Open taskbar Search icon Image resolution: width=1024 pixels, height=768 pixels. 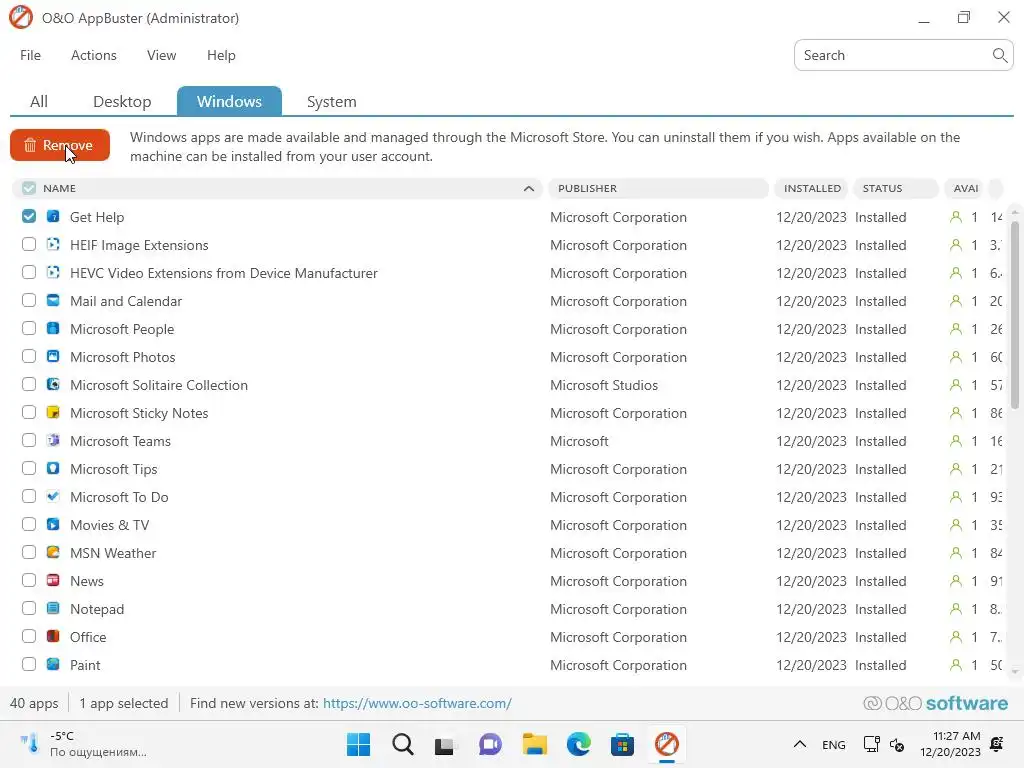(x=402, y=744)
